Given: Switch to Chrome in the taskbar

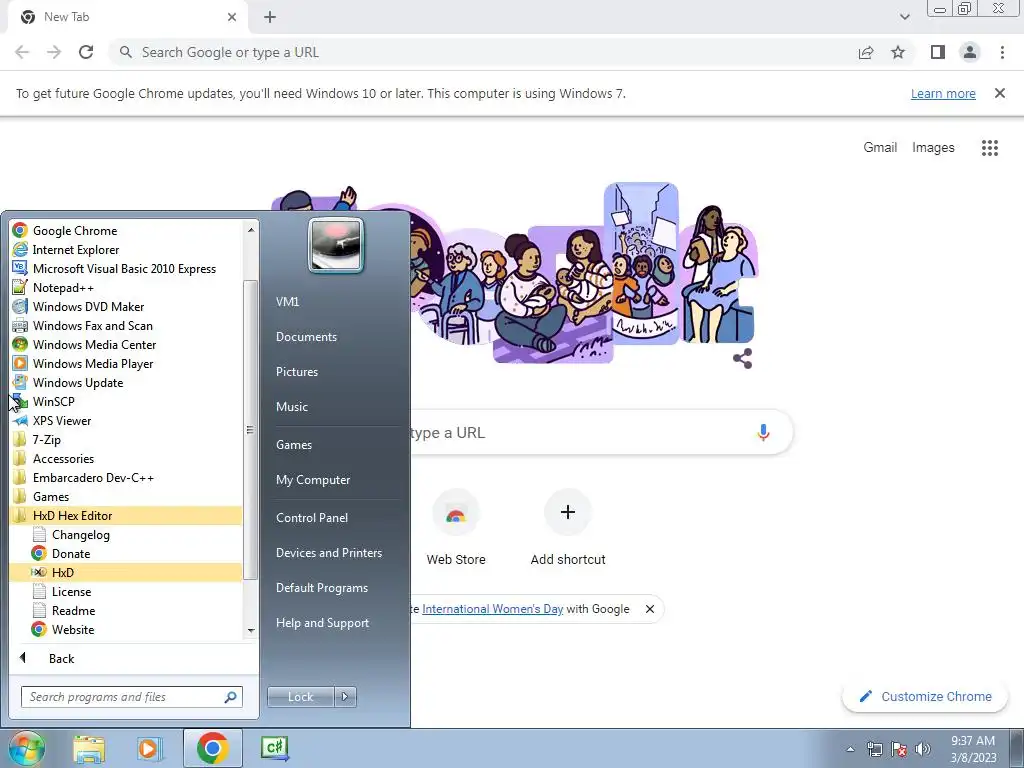Looking at the screenshot, I should pyautogui.click(x=212, y=748).
